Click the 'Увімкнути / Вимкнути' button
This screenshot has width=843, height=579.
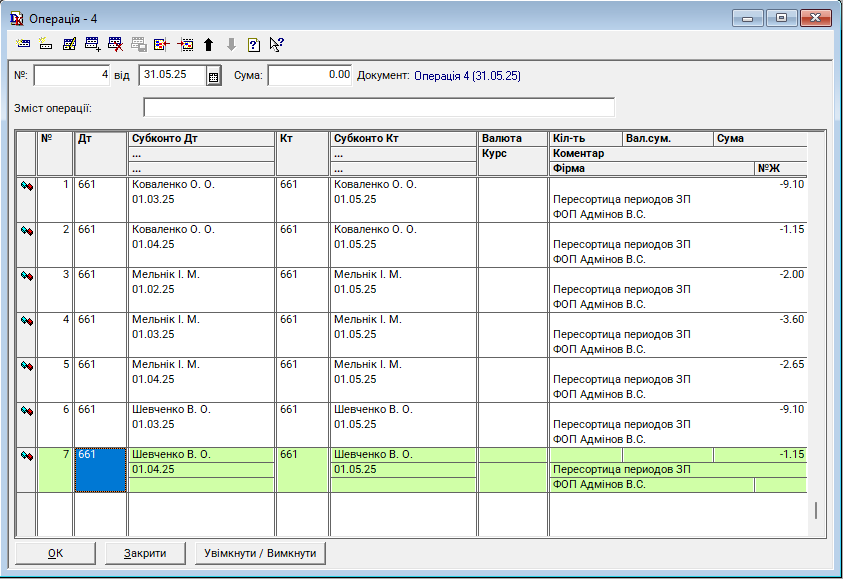click(260, 553)
